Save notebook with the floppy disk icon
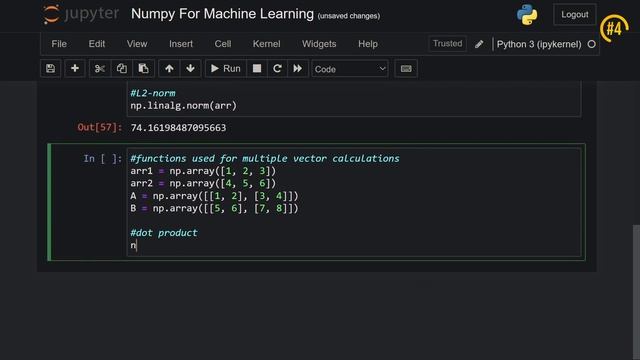This screenshot has height=360, width=640. pyautogui.click(x=51, y=69)
